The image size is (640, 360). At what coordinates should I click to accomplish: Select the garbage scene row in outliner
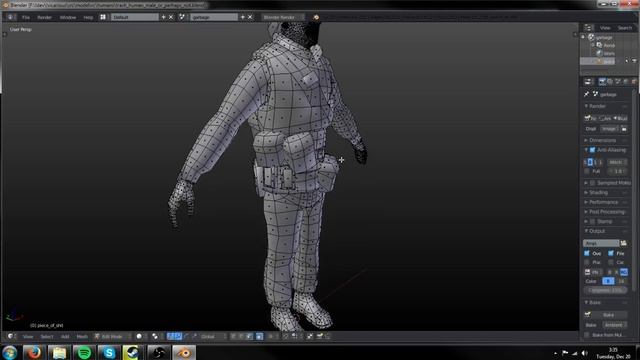click(x=604, y=37)
